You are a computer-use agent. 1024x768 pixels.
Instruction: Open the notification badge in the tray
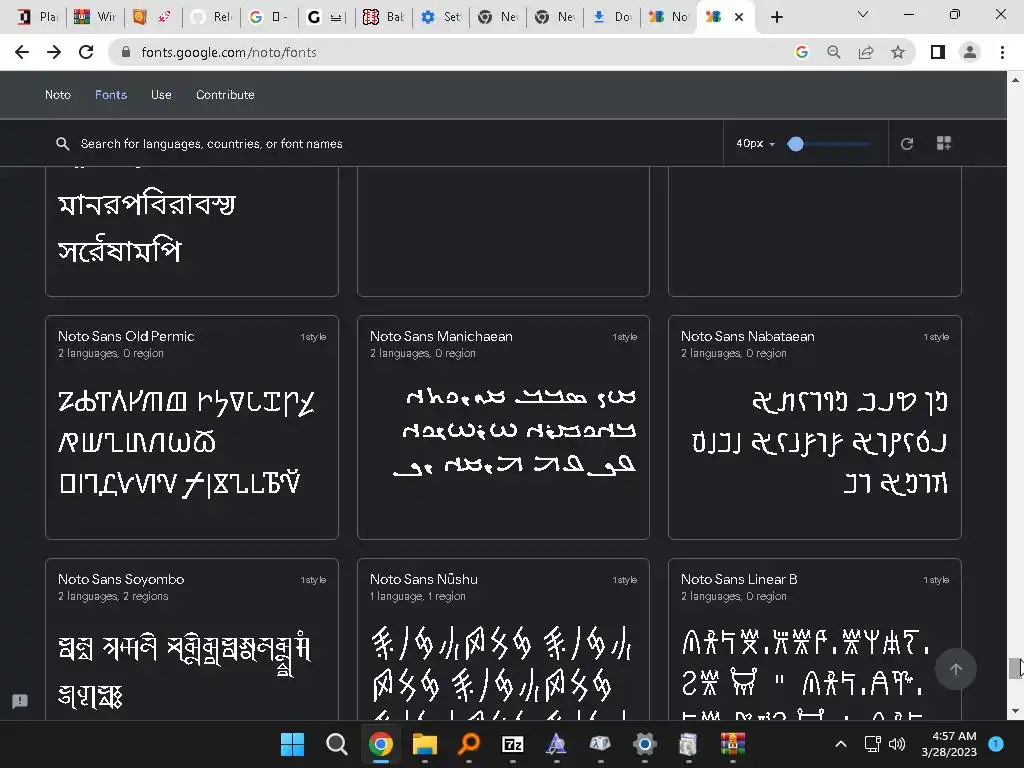996,744
